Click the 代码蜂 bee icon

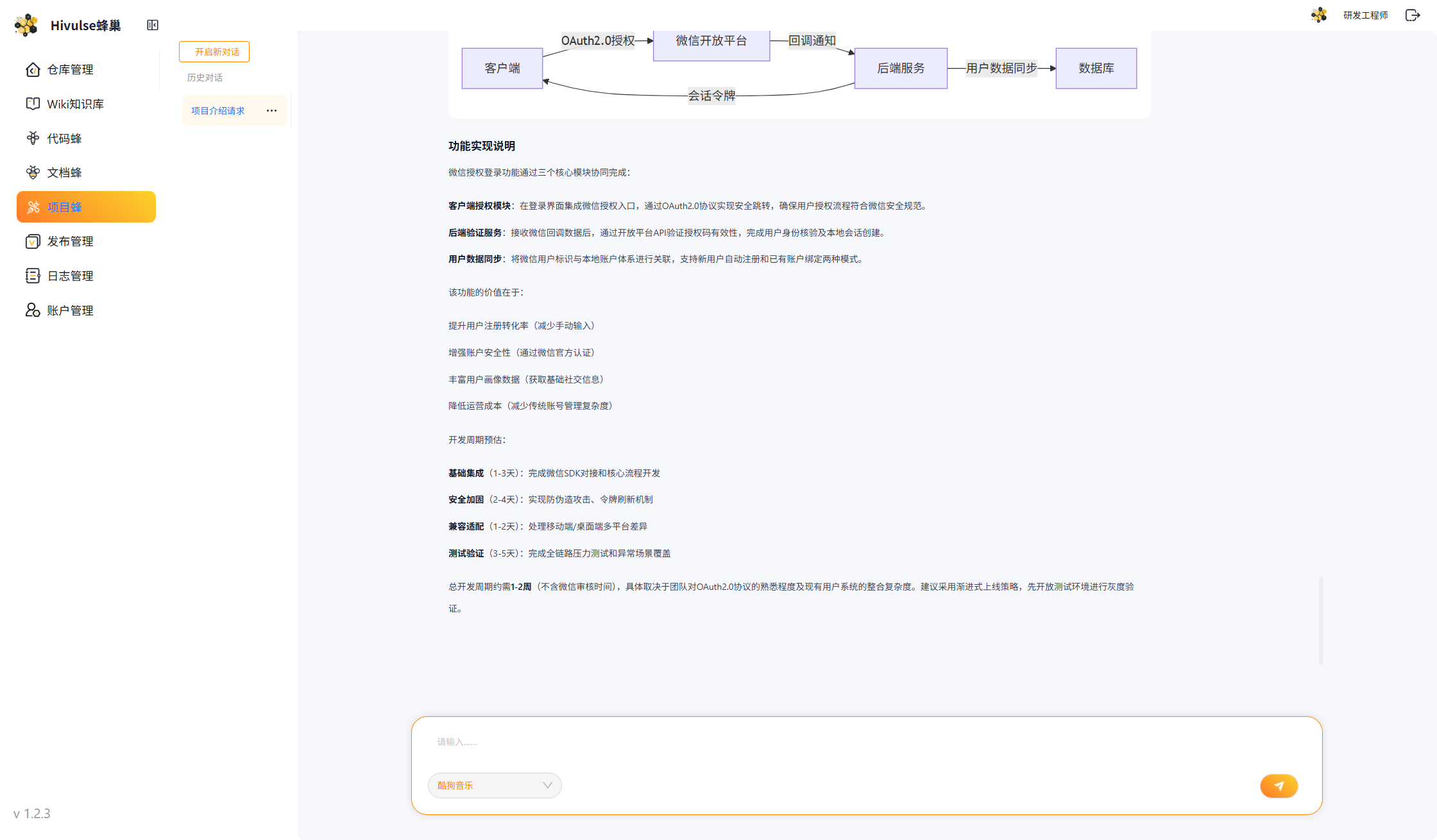(x=33, y=138)
